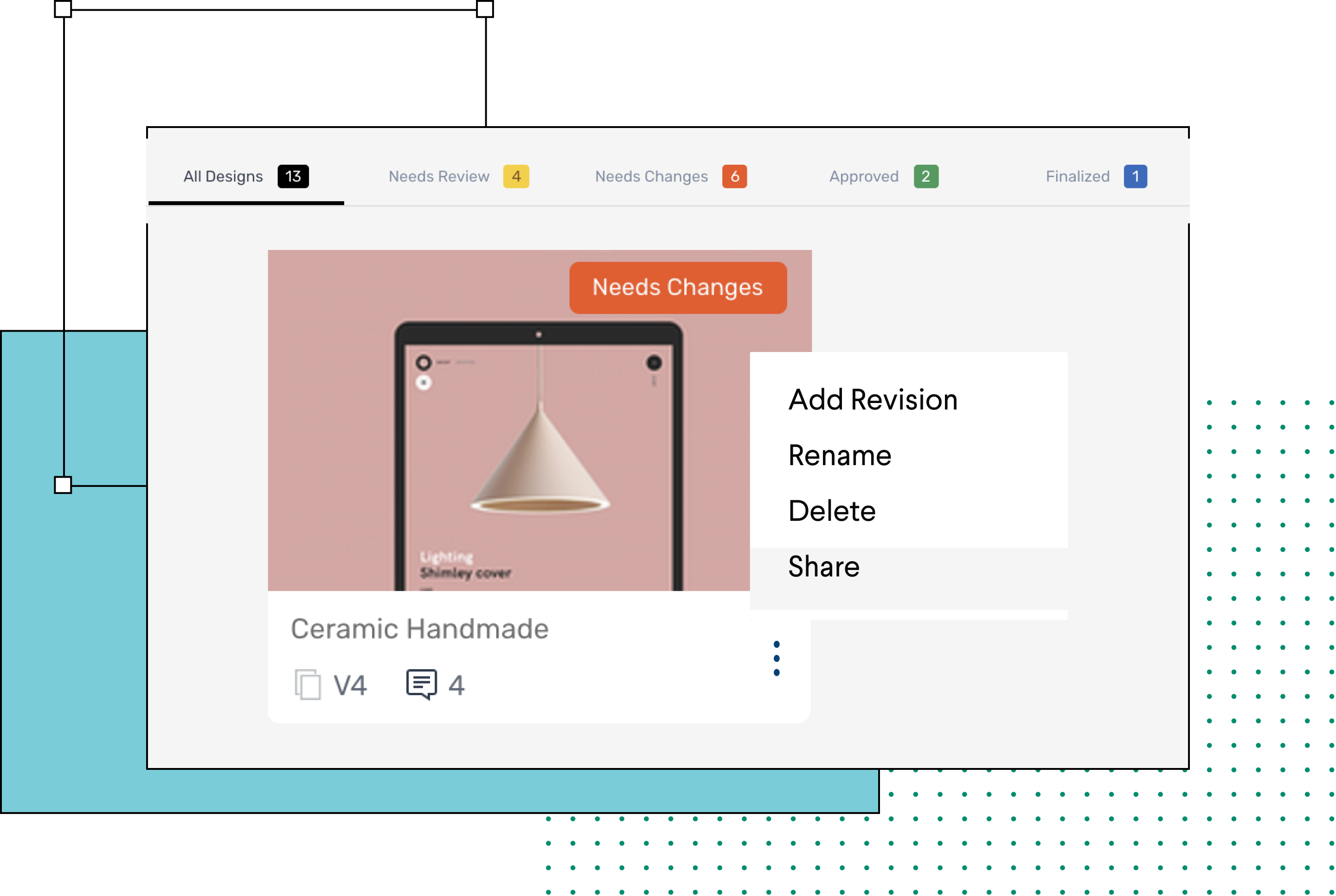Screen dimensions: 1336x896
Task: Click the Ceramic Handmade title text
Action: click(x=419, y=628)
